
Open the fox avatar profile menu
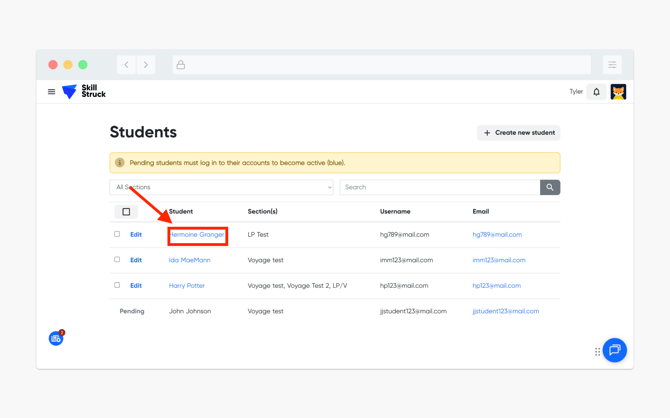(618, 91)
